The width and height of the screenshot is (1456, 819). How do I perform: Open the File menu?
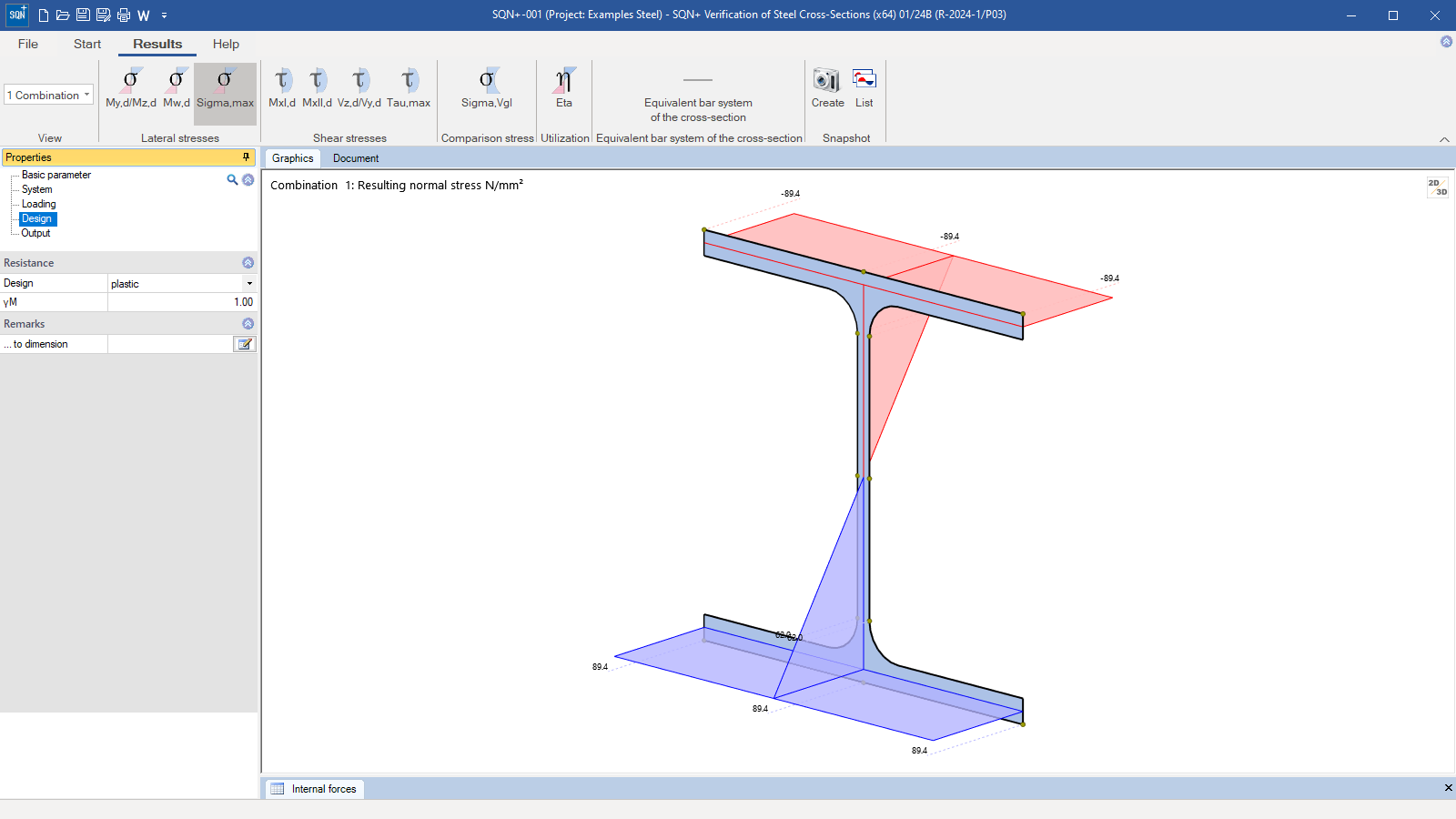tap(28, 44)
